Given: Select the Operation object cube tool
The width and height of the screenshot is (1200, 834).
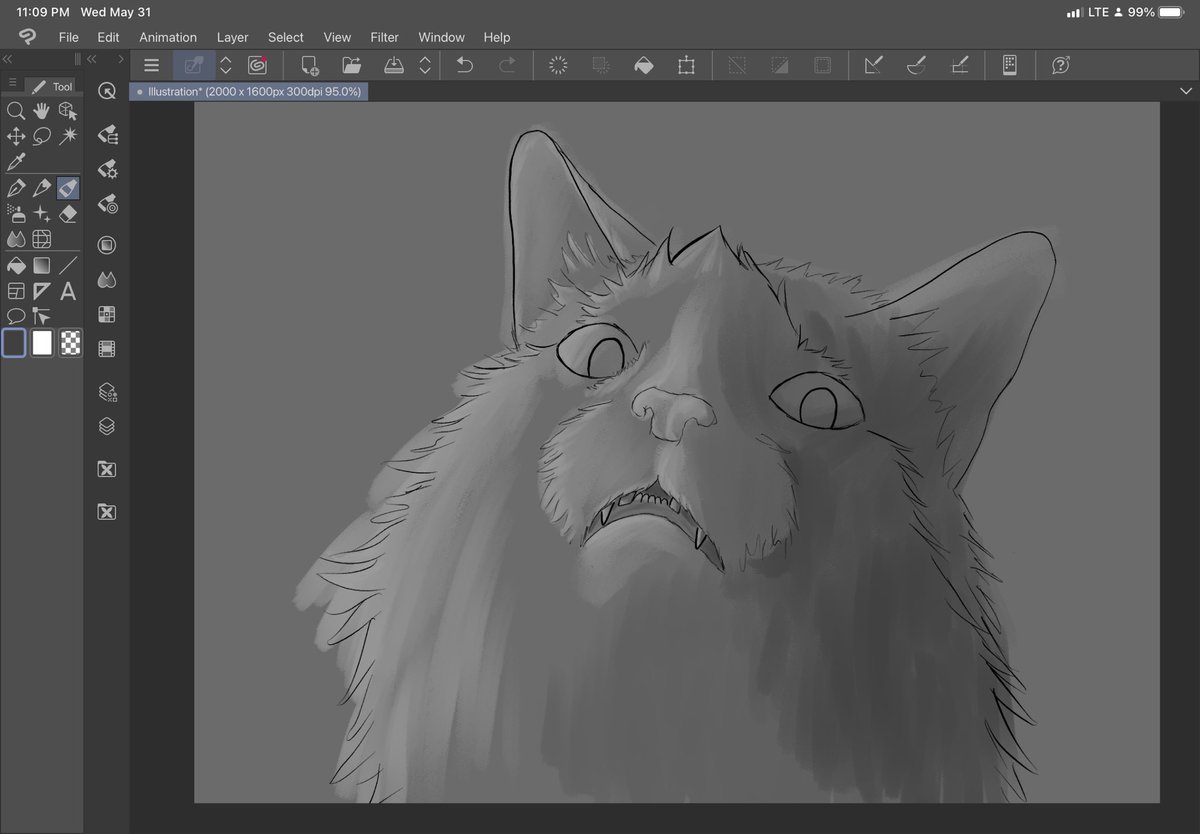Looking at the screenshot, I should point(68,111).
